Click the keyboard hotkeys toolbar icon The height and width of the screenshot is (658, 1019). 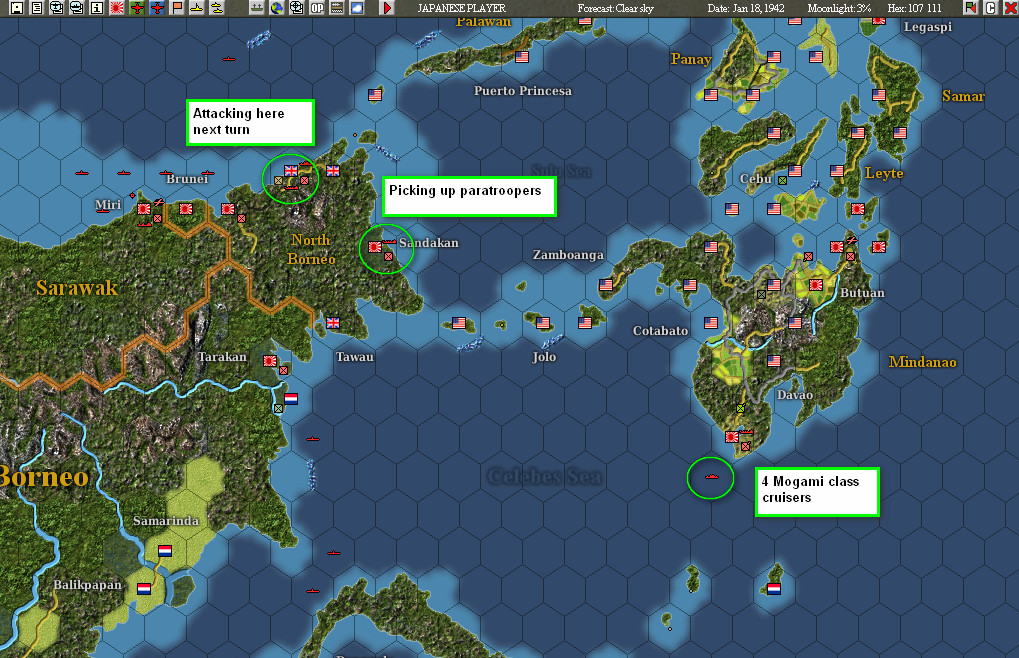pyautogui.click(x=337, y=8)
